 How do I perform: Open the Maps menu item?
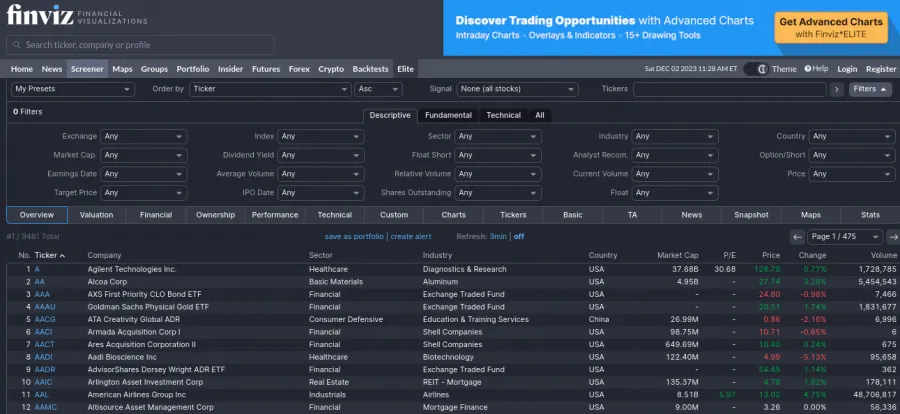coord(122,69)
